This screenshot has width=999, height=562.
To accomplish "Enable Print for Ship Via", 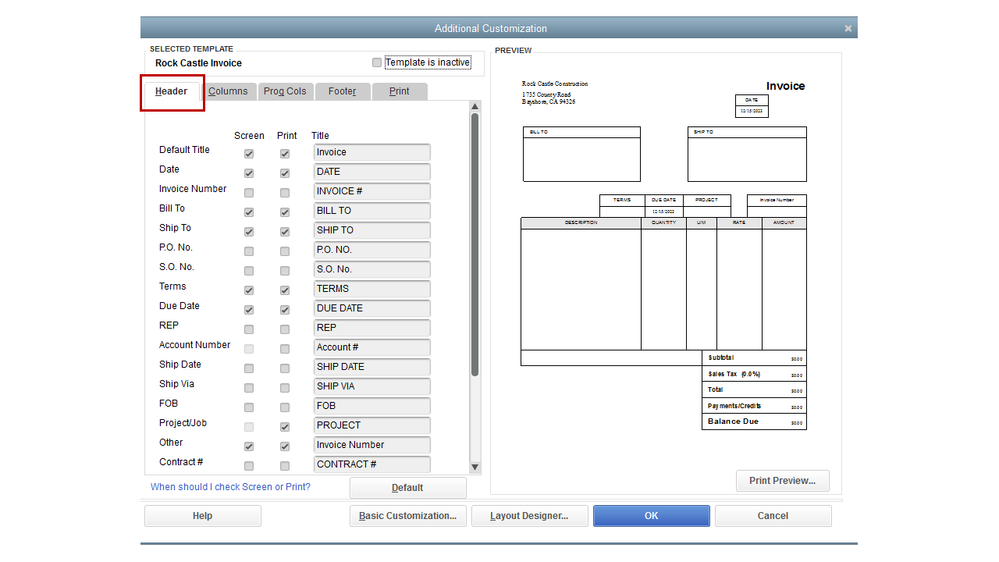I will coord(285,388).
